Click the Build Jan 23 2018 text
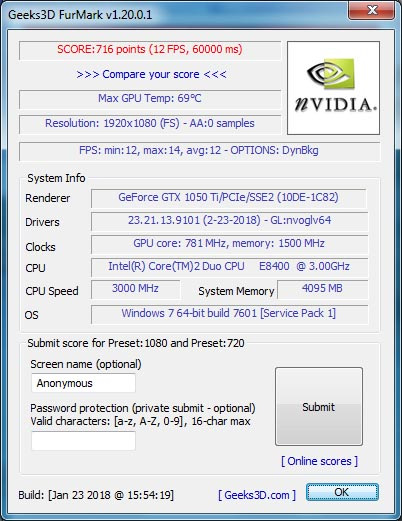 tap(96, 495)
